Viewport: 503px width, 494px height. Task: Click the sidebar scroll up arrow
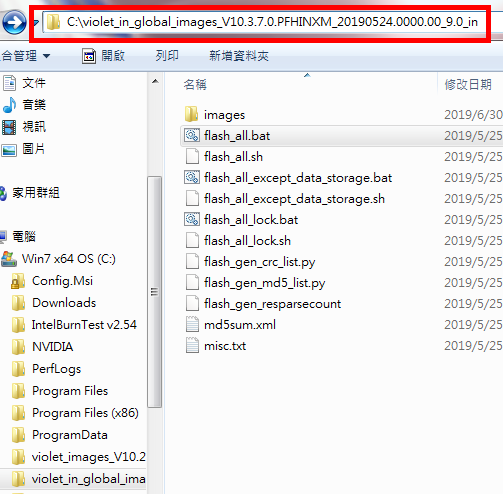[155, 81]
